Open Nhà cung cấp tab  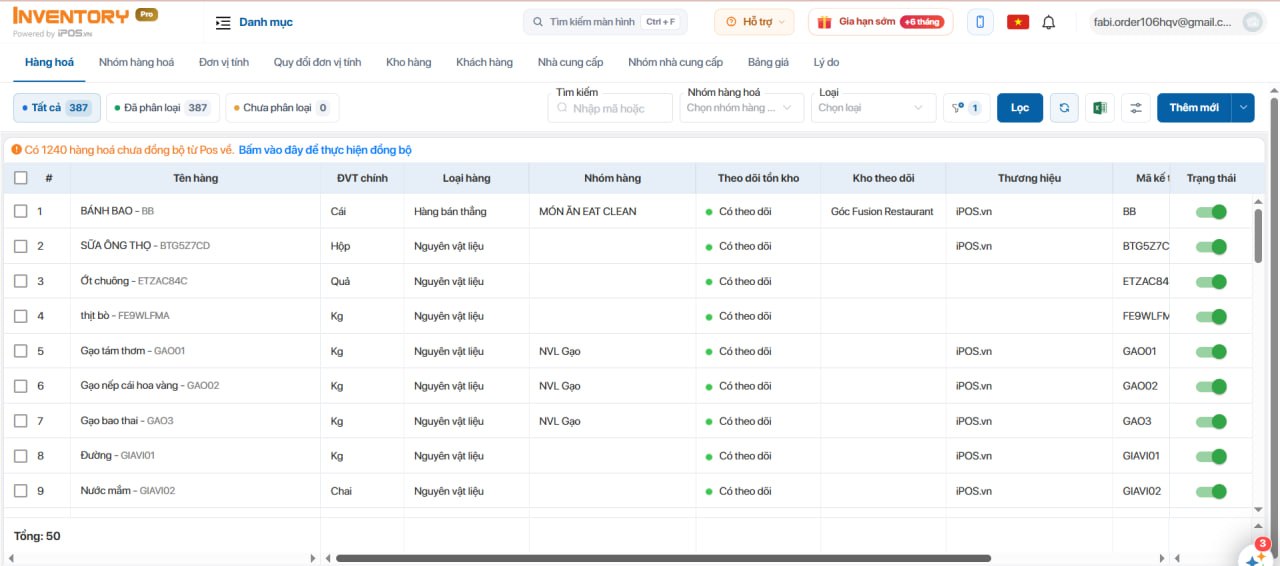pos(570,62)
